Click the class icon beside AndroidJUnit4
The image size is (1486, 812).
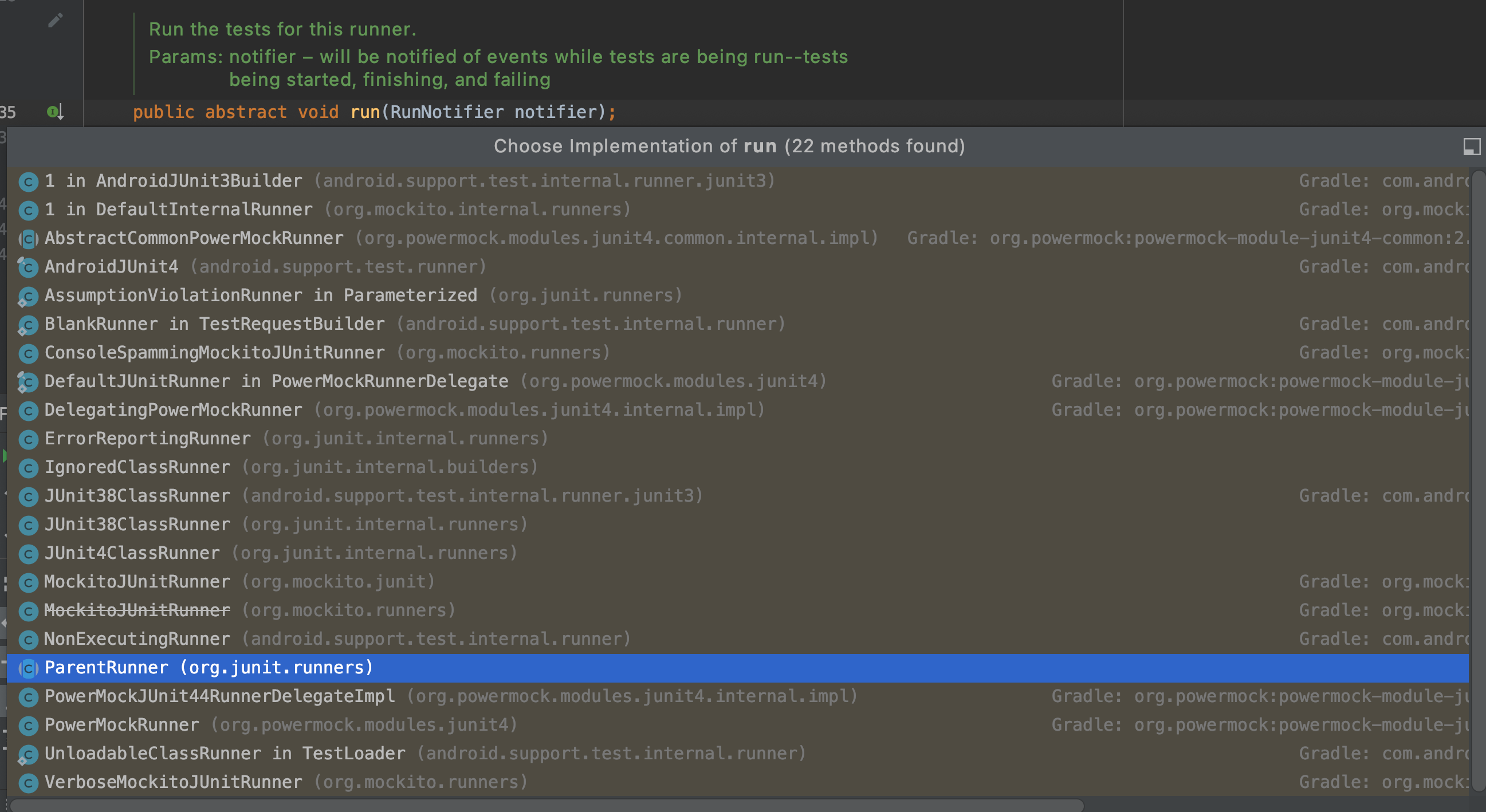28,267
